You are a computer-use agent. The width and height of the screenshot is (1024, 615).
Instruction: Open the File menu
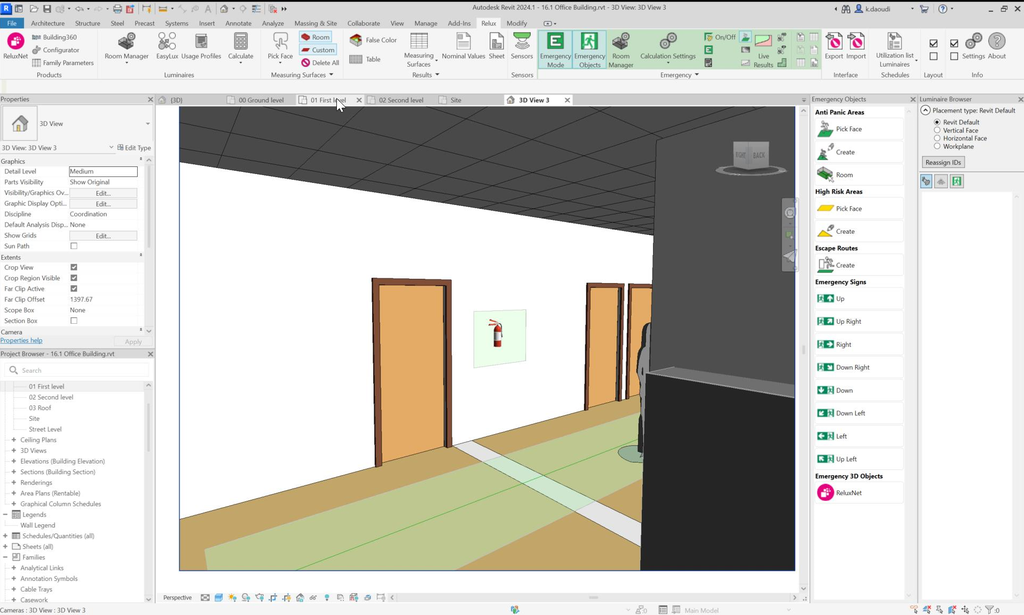tap(12, 23)
